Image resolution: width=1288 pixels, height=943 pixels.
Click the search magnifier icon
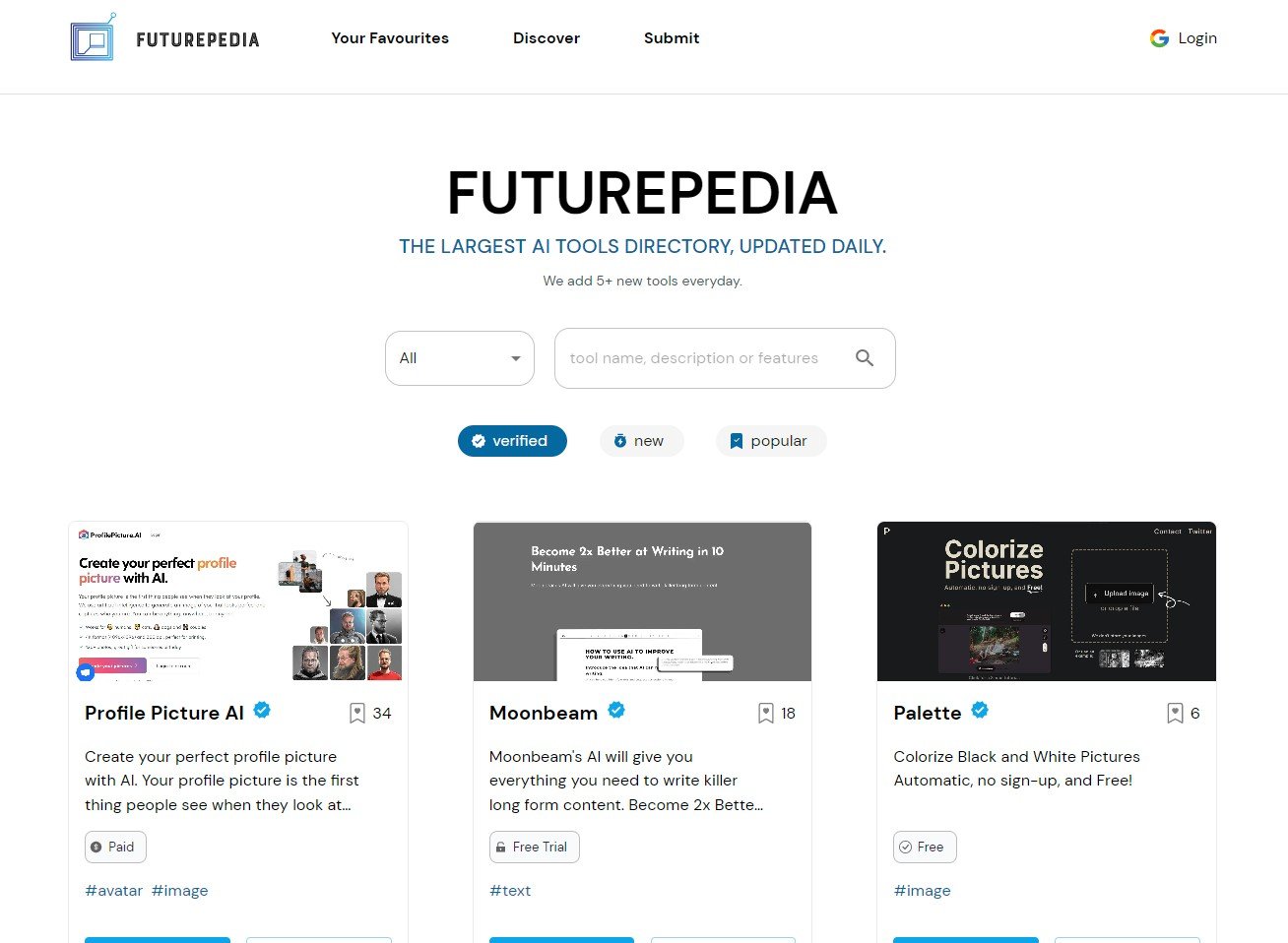865,358
